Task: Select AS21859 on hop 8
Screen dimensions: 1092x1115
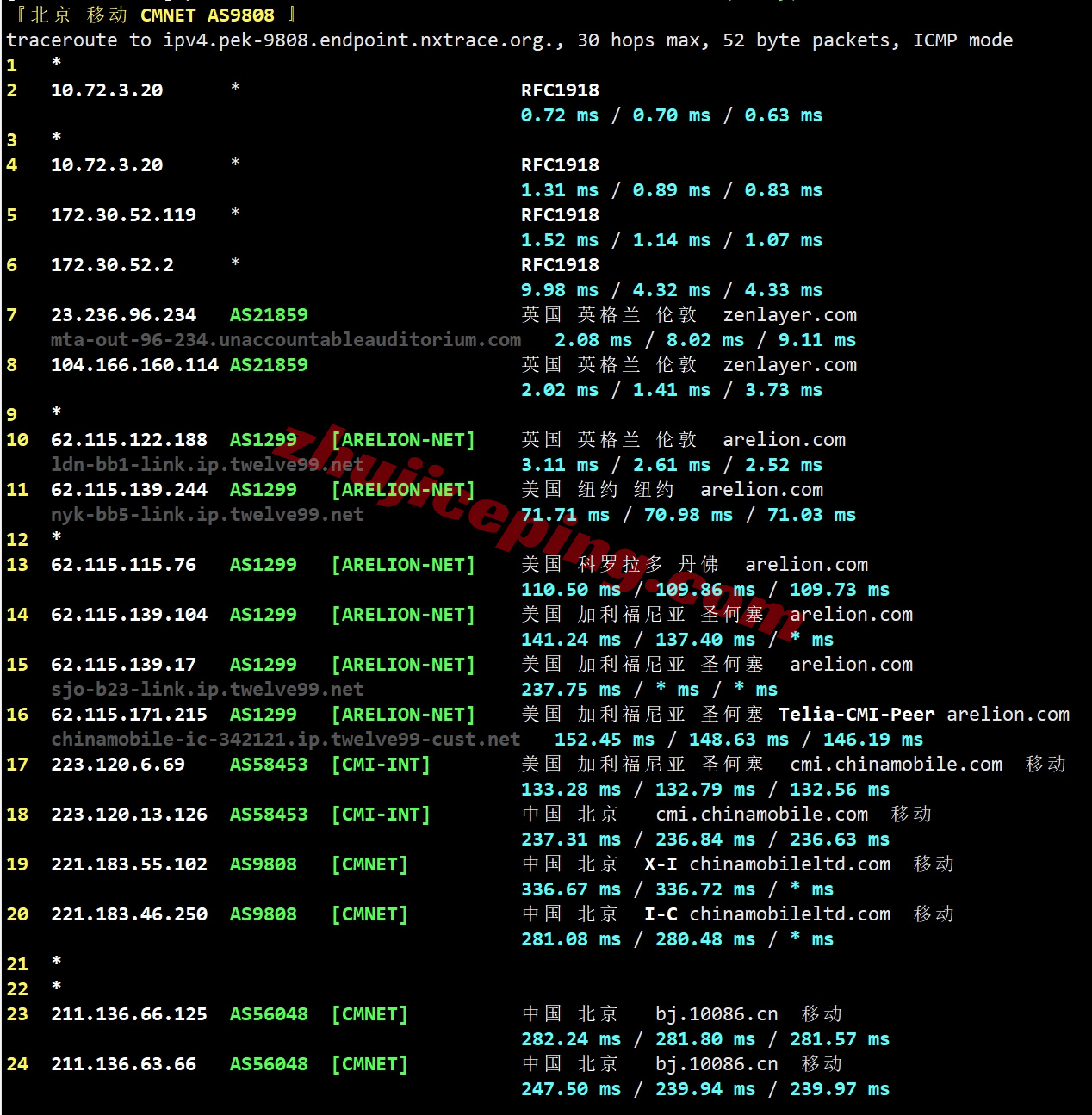Action: coord(269,365)
